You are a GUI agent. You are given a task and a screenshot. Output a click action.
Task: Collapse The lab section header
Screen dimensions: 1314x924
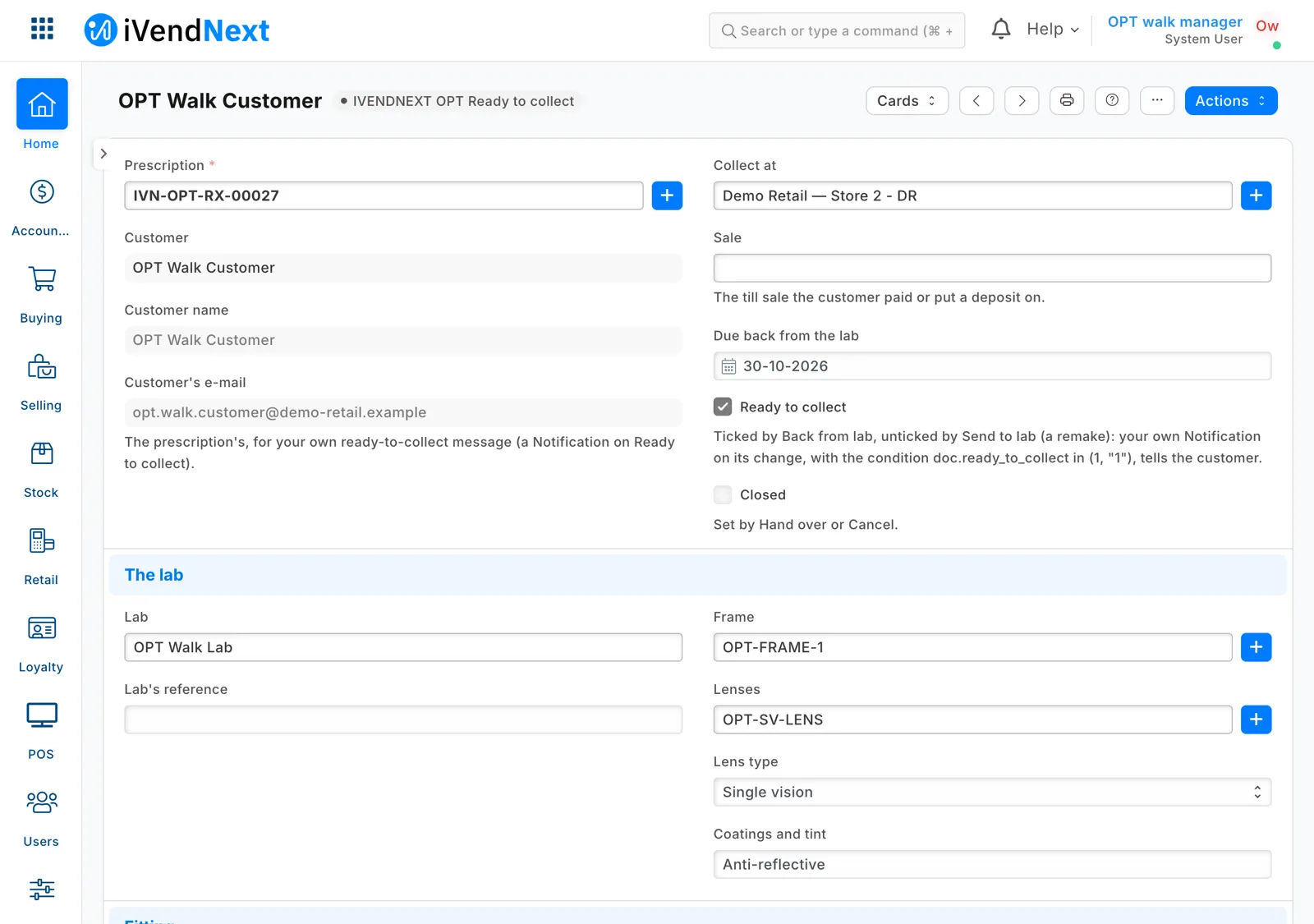[697, 575]
